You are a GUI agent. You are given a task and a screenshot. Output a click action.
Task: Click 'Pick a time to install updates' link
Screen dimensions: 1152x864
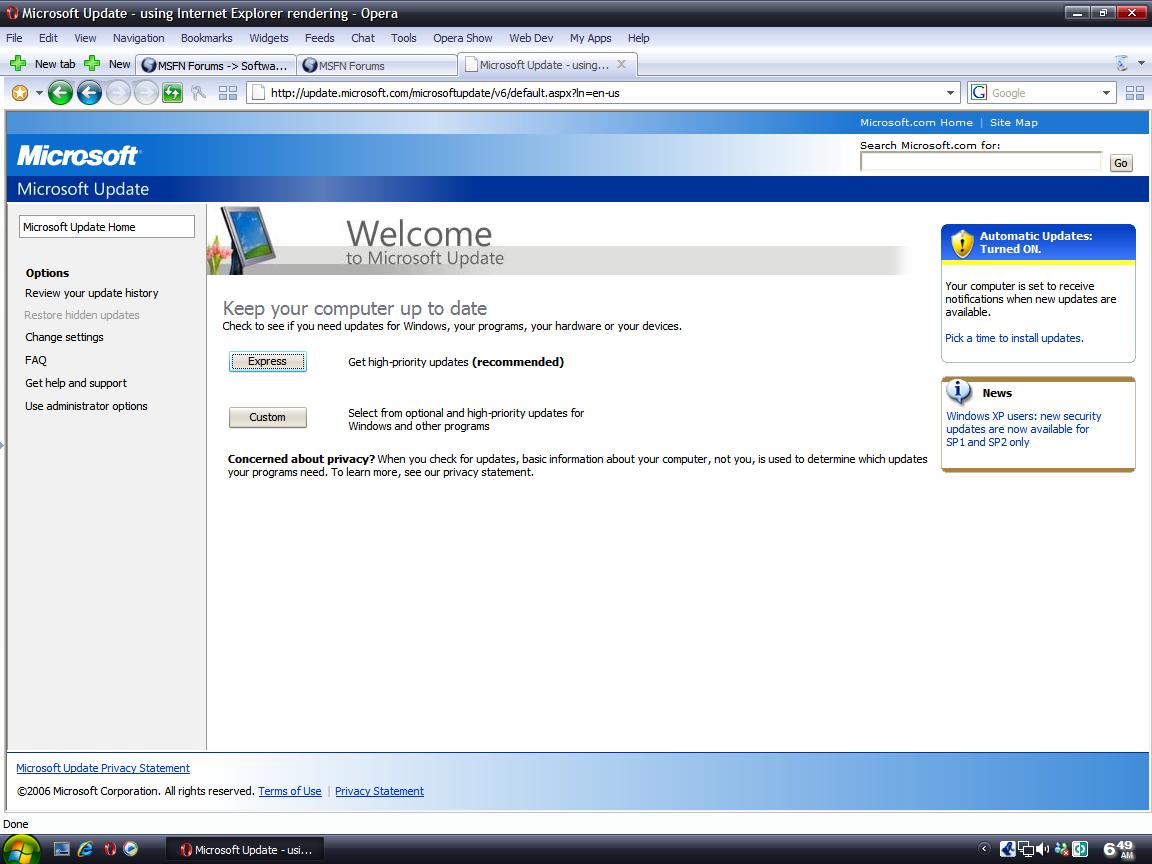1014,338
